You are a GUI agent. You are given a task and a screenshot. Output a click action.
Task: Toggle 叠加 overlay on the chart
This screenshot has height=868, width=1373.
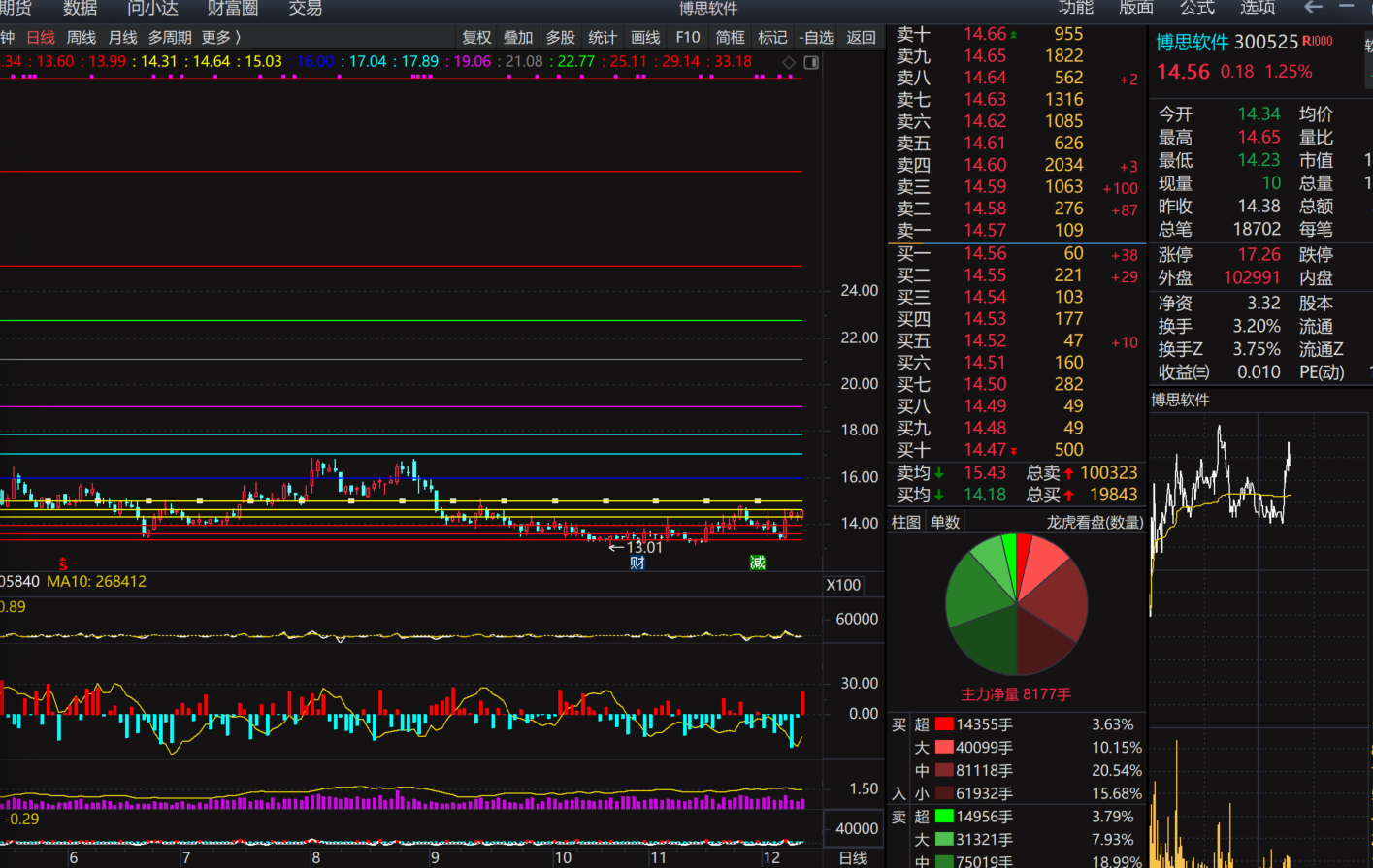click(518, 38)
